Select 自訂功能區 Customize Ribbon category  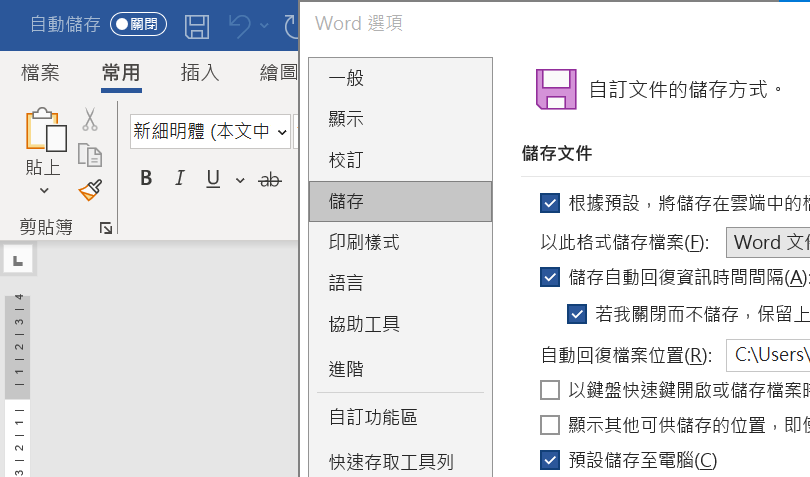click(x=400, y=418)
